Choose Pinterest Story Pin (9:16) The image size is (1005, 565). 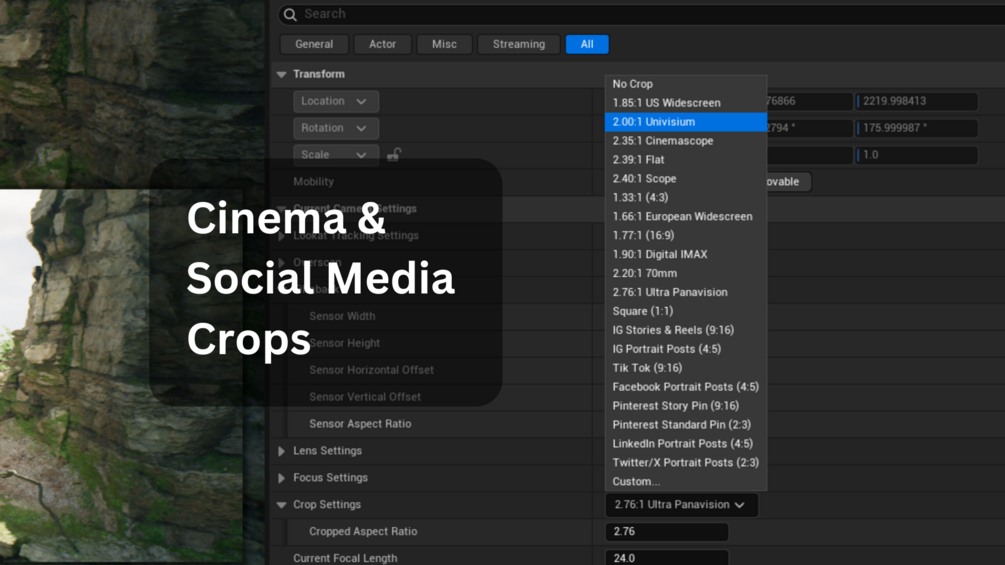tap(686, 405)
